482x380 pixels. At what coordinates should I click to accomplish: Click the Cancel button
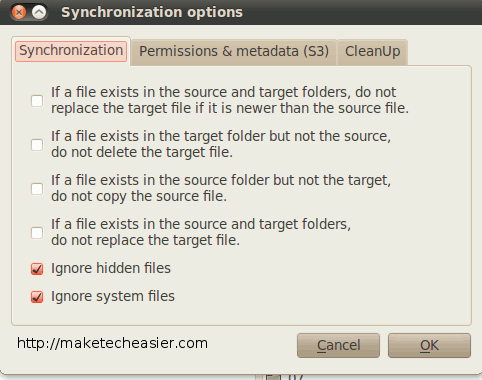tap(338, 345)
